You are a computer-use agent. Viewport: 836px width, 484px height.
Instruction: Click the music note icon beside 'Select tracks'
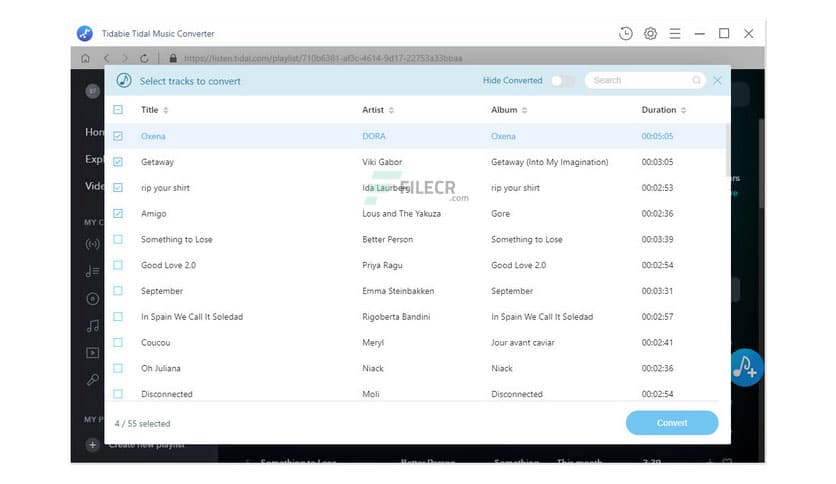point(124,80)
